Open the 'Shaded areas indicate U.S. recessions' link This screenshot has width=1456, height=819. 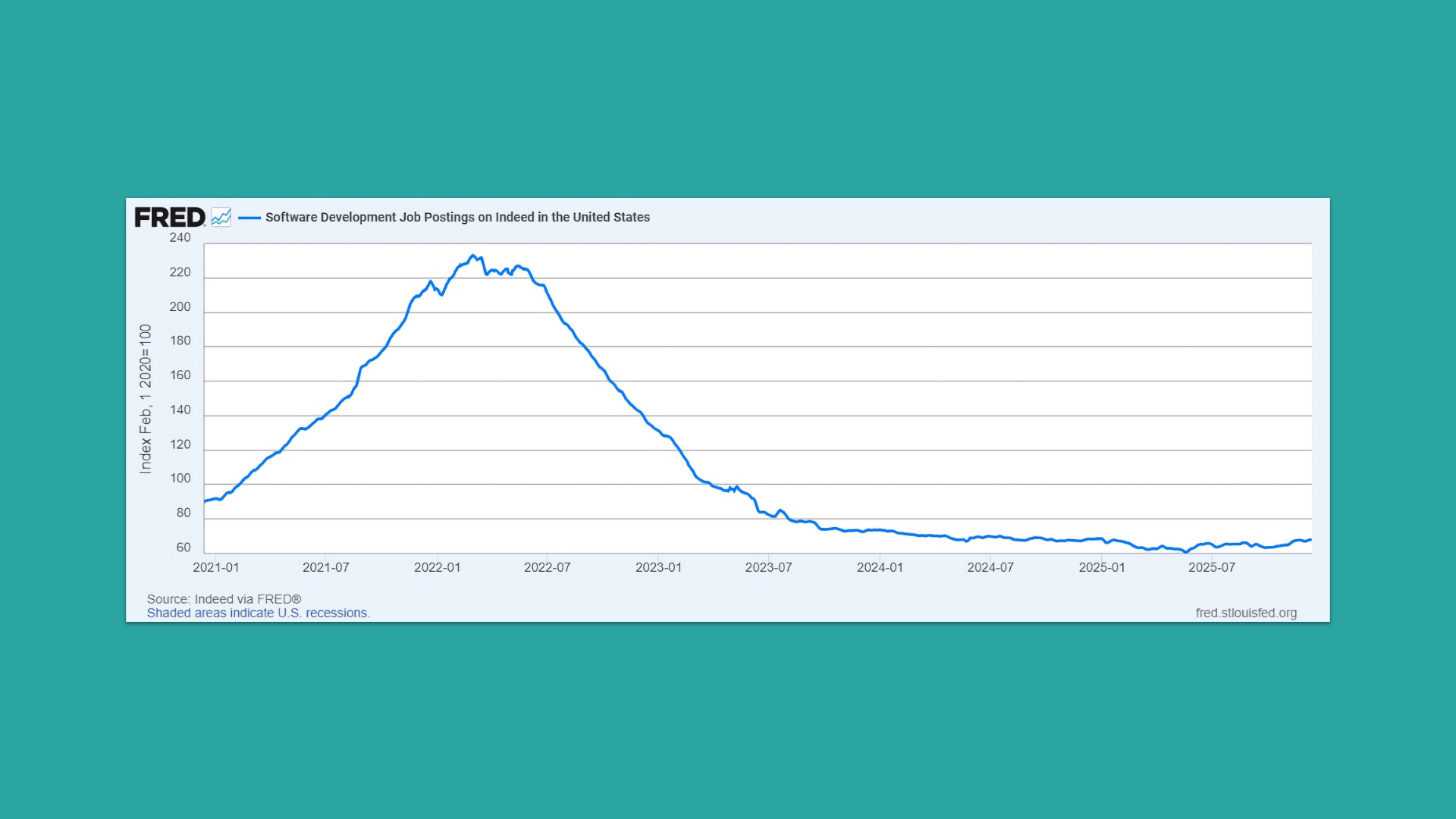pyautogui.click(x=258, y=613)
